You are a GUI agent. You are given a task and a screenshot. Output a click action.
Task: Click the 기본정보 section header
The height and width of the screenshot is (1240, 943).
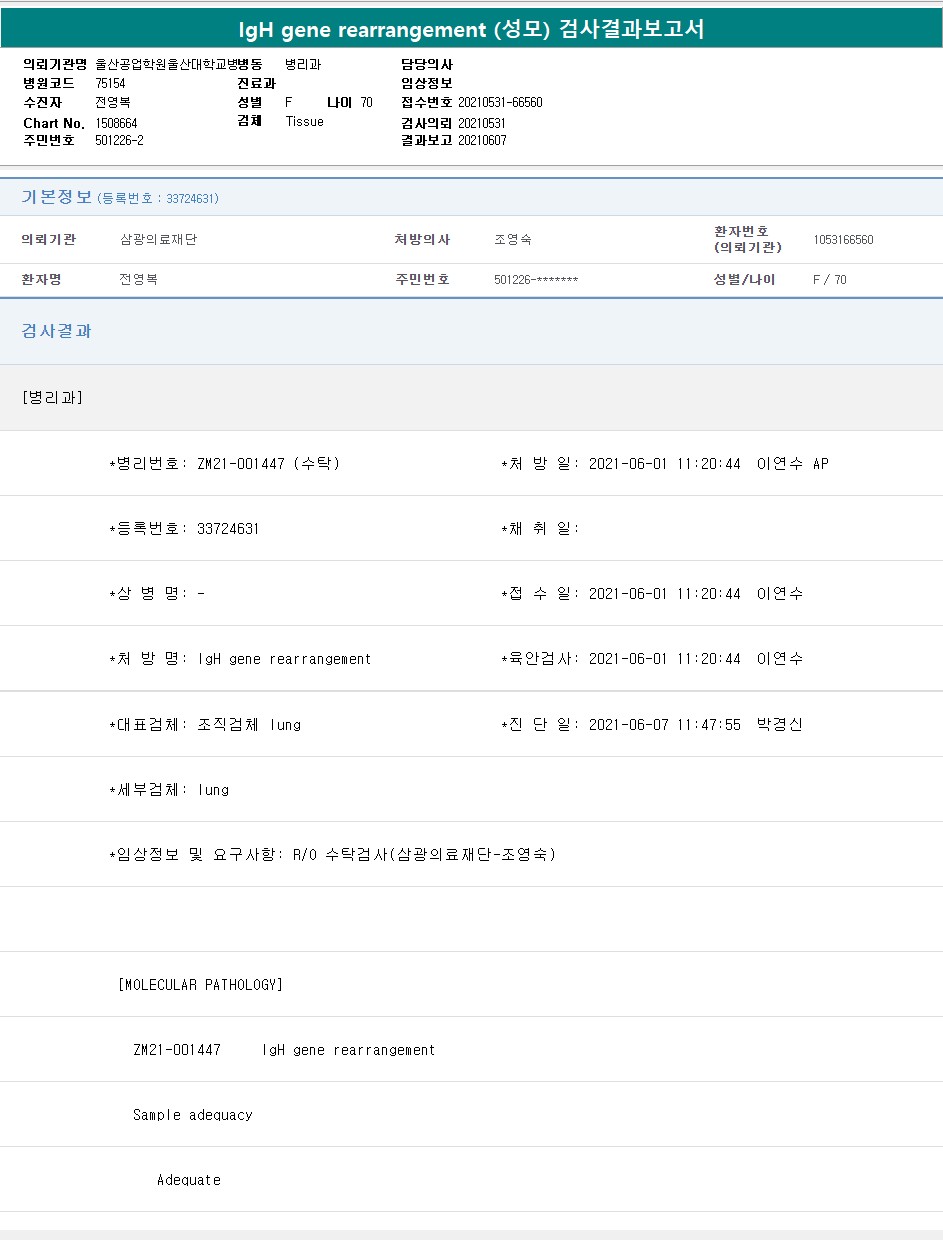pyautogui.click(x=57, y=197)
